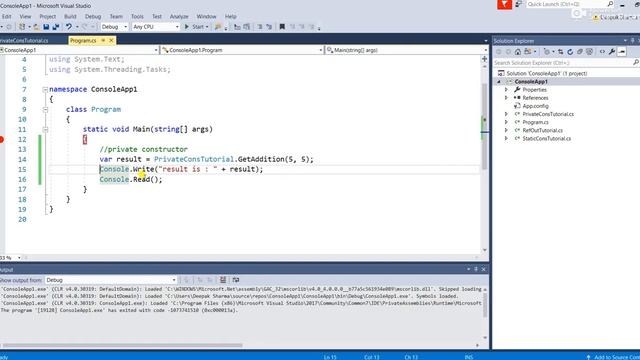Click the breakpoint dot on line 12
640x360 pixels.
pos(2,140)
